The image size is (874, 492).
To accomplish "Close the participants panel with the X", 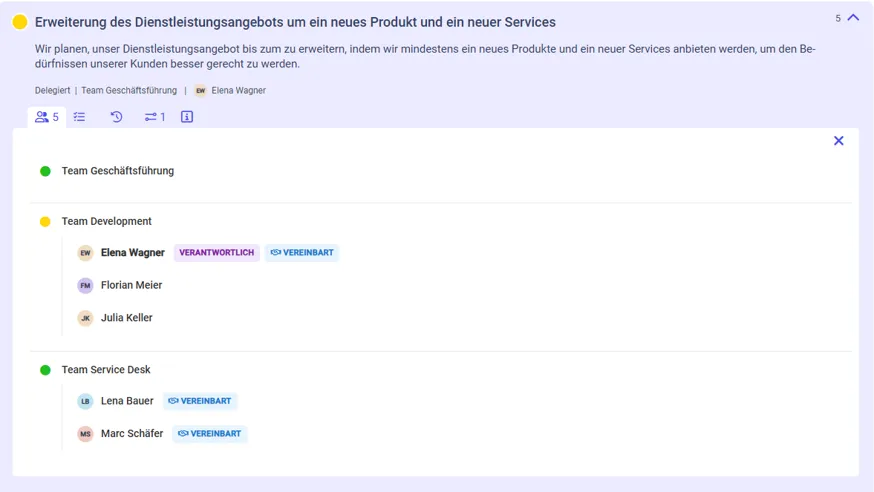I will (x=838, y=141).
